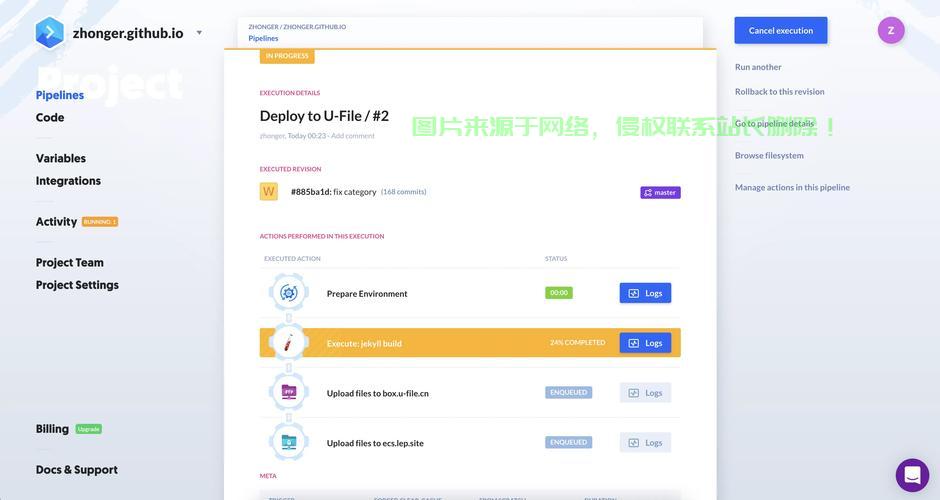Click the Buddy logo icon
The height and width of the screenshot is (500, 940).
50,33
